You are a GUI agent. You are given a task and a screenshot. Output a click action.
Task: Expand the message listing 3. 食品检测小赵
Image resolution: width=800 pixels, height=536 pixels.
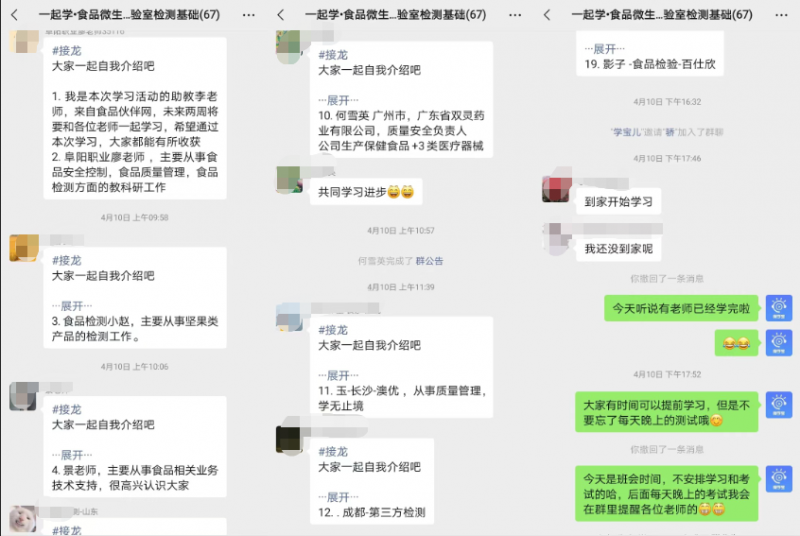[x=72, y=306]
